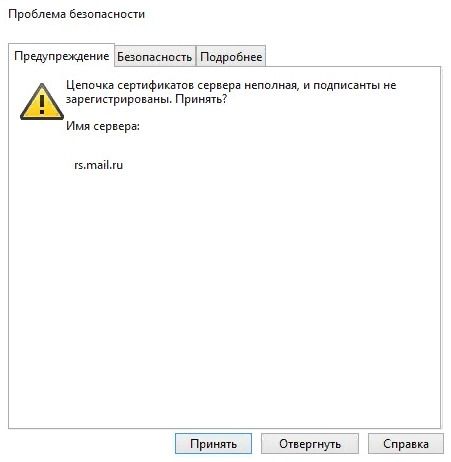Show more certificate info under Подробнее

click(x=231, y=56)
